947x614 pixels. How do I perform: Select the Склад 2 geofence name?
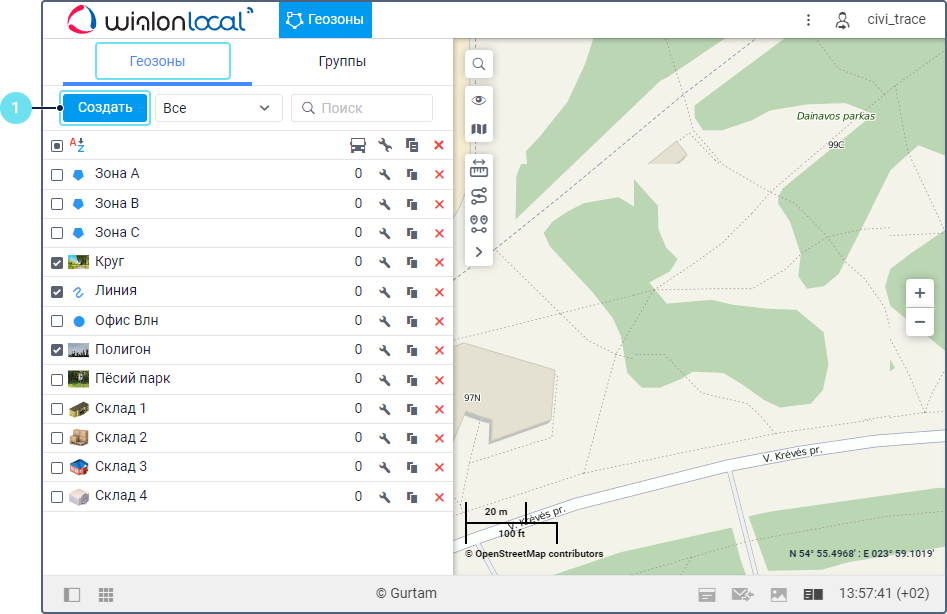pyautogui.click(x=121, y=438)
